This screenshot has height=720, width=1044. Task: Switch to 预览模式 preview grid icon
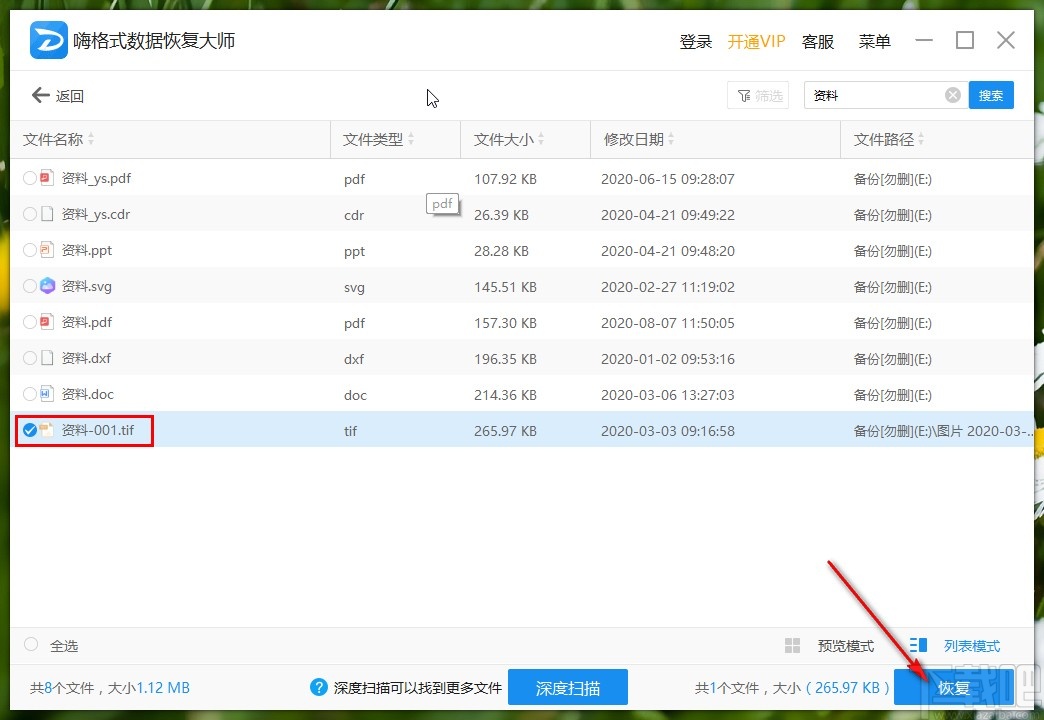[x=792, y=645]
